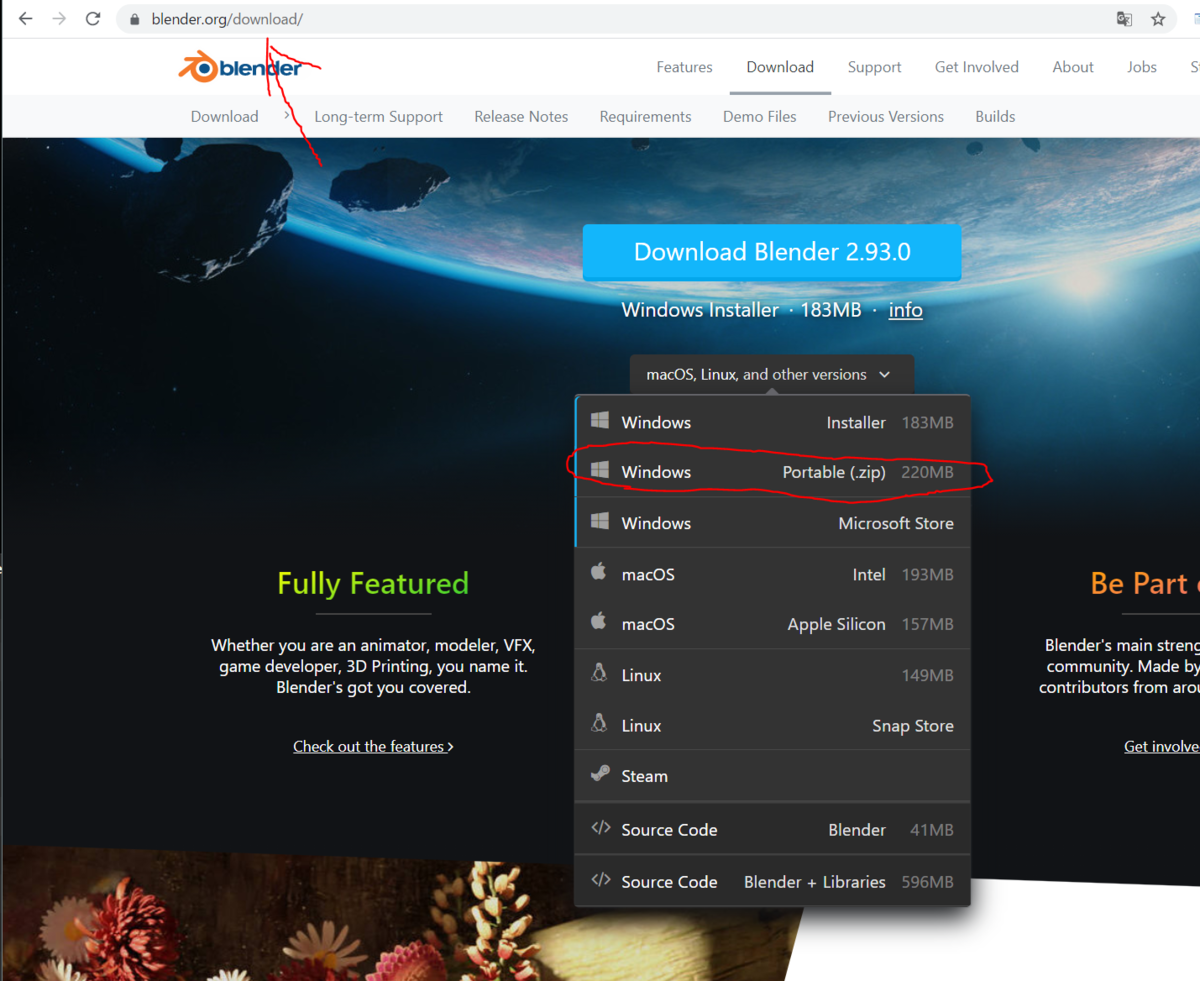Reload the page with the refresh icon

click(93, 19)
